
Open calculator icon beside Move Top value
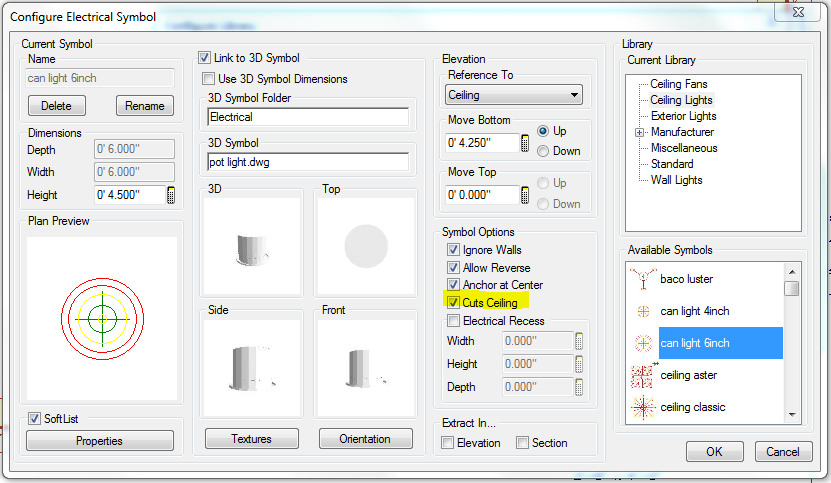click(525, 195)
